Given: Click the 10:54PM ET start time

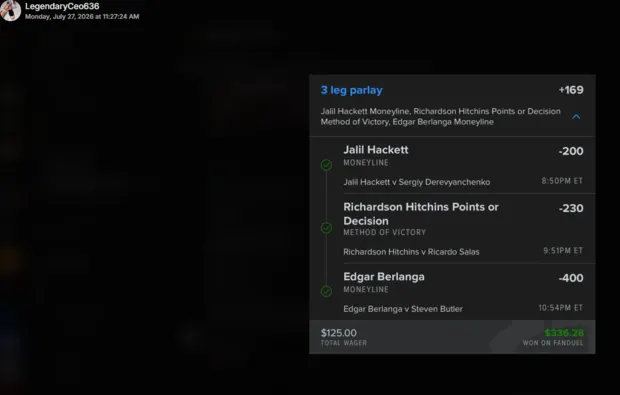Looking at the screenshot, I should tap(560, 308).
